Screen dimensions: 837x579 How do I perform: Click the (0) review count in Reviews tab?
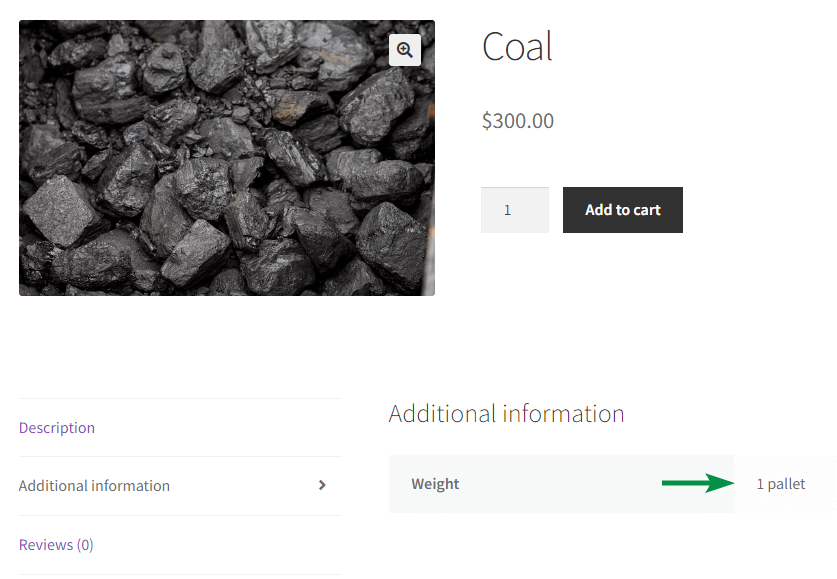pos(85,545)
